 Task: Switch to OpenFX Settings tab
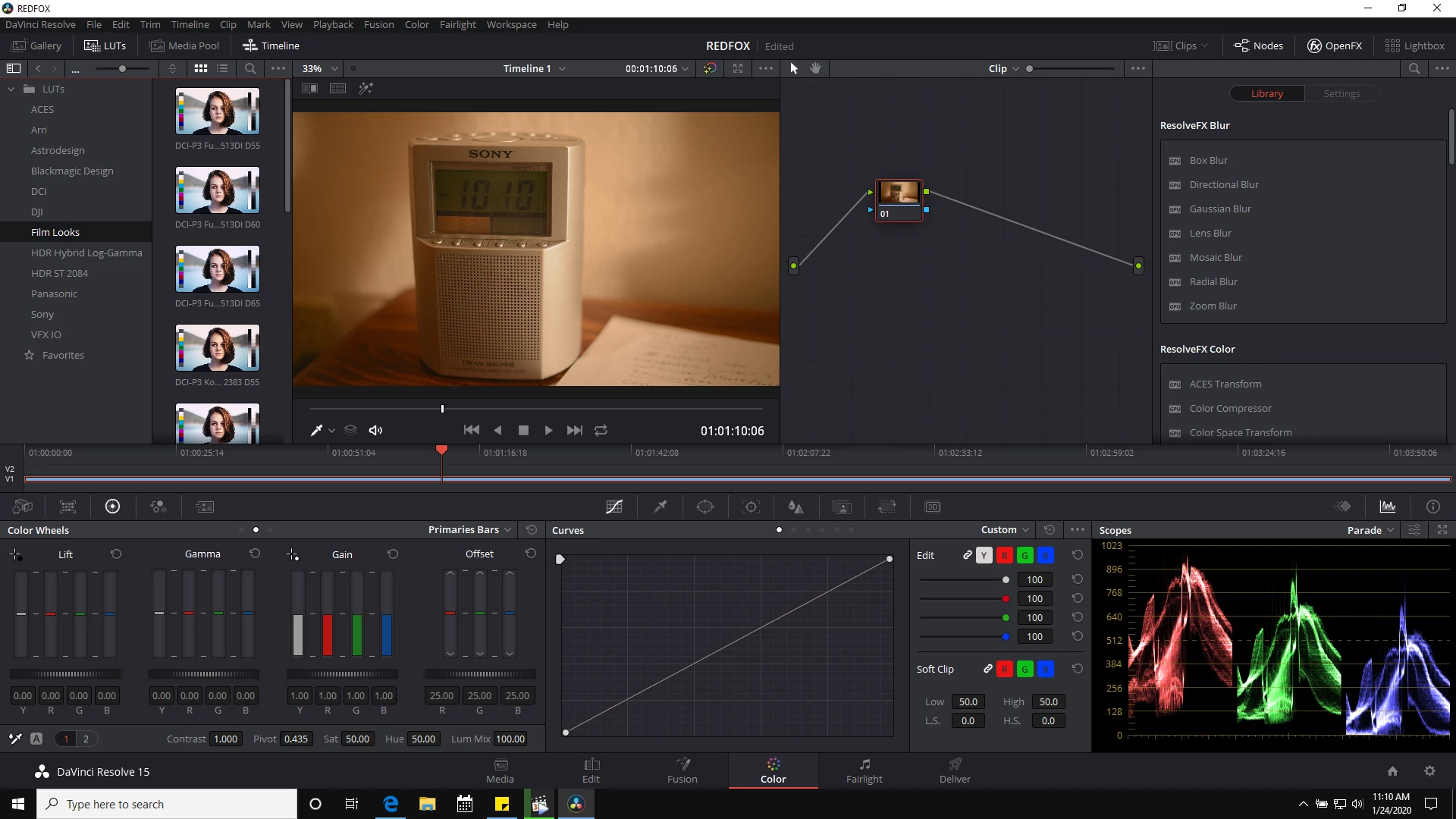tap(1341, 94)
